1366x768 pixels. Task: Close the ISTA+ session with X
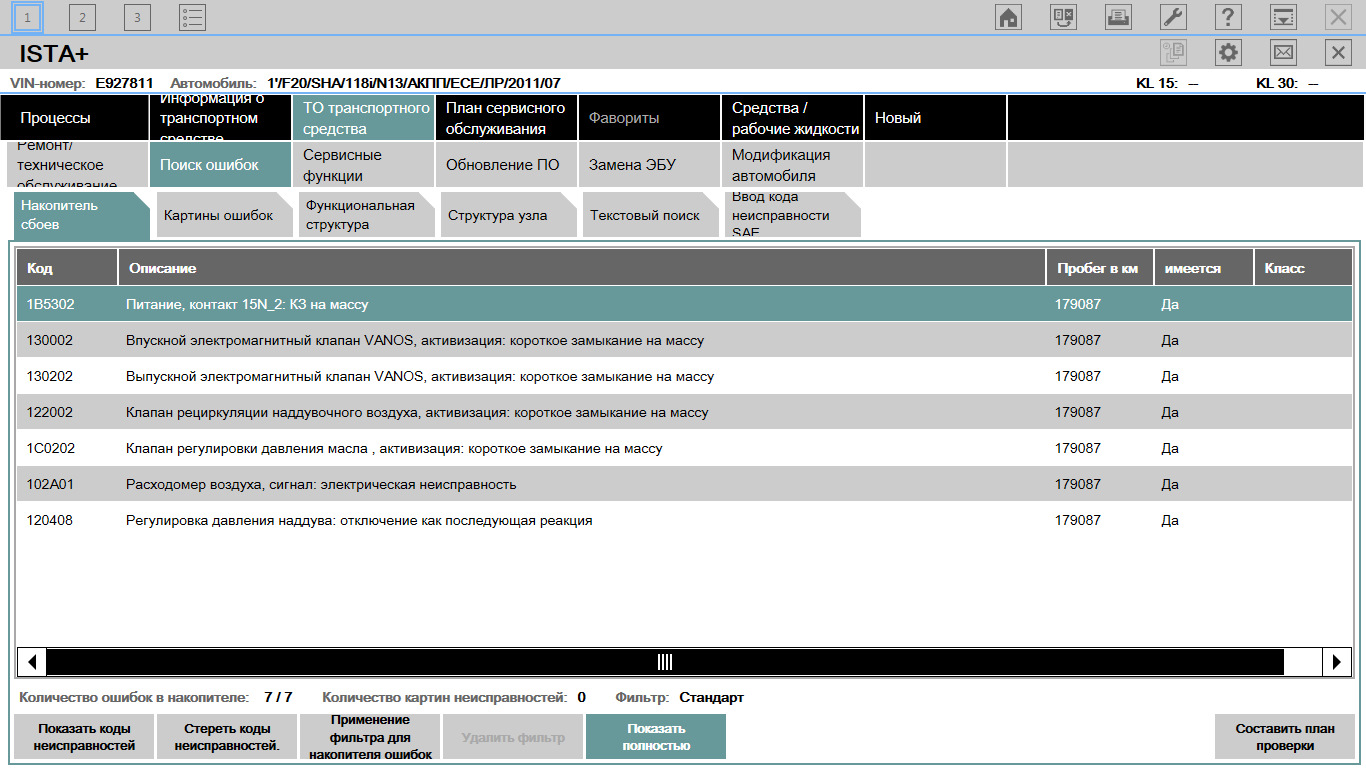tap(1338, 53)
